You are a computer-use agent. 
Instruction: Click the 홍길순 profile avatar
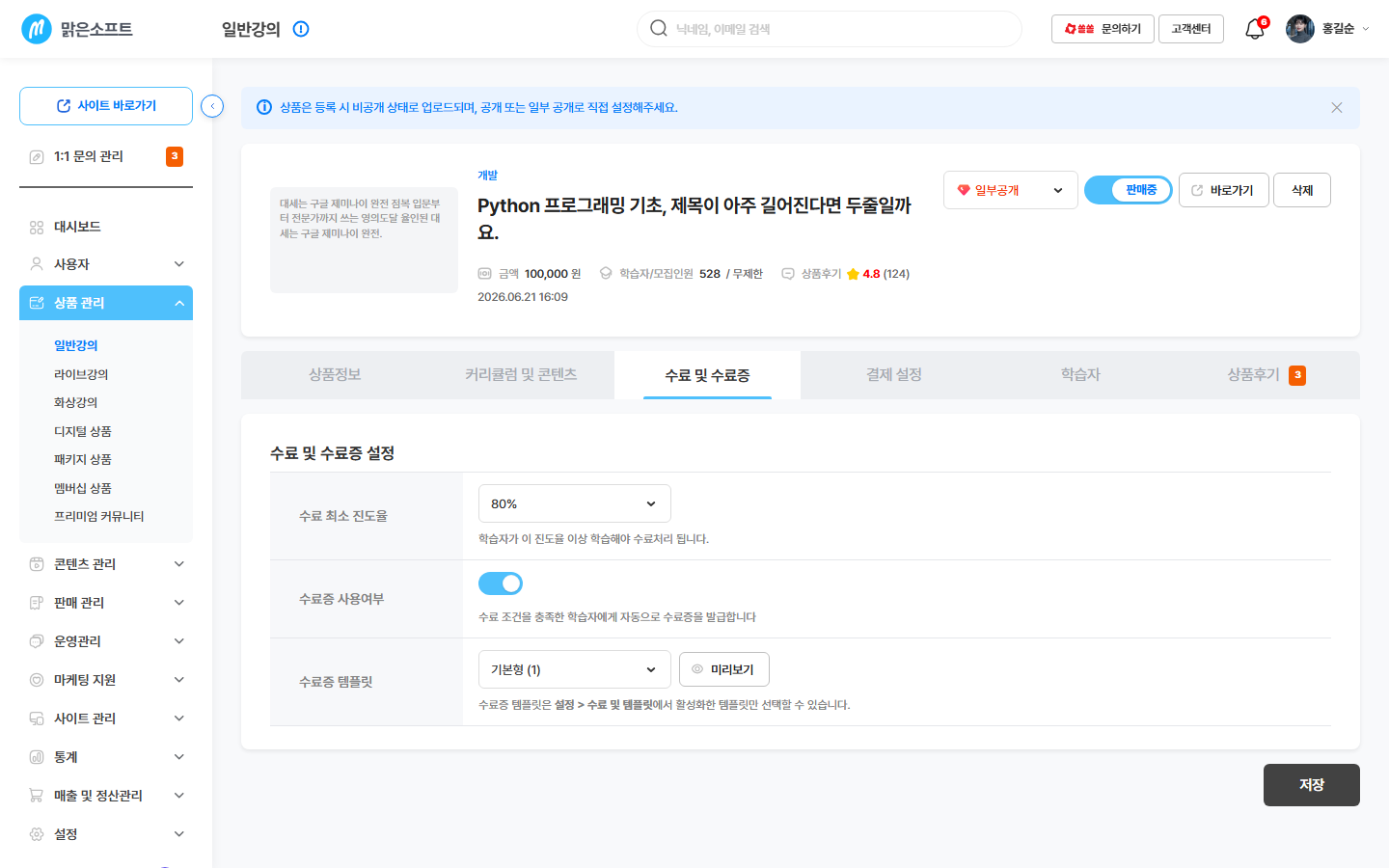pos(1300,29)
